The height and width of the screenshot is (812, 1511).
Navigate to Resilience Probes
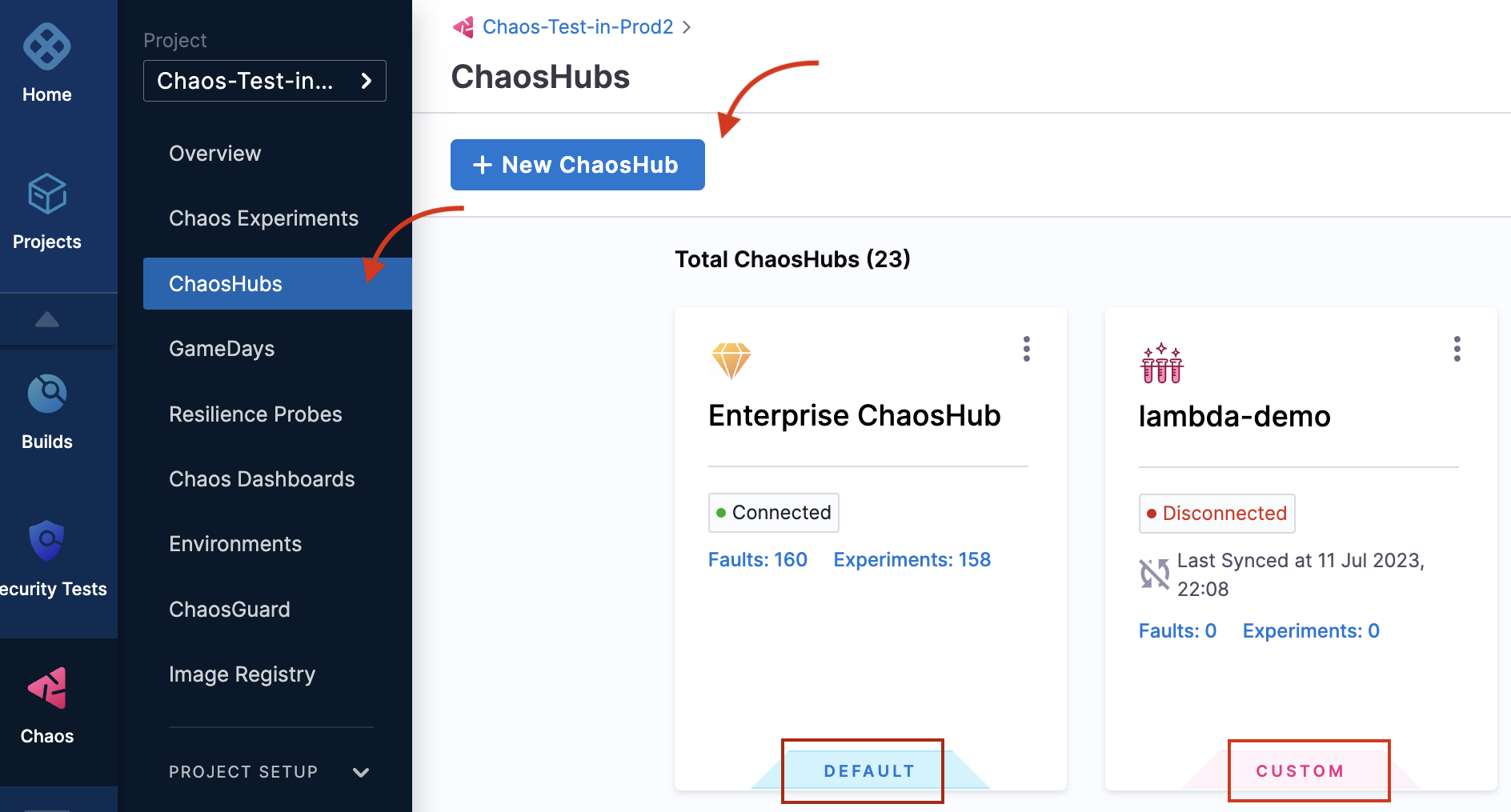coord(255,414)
